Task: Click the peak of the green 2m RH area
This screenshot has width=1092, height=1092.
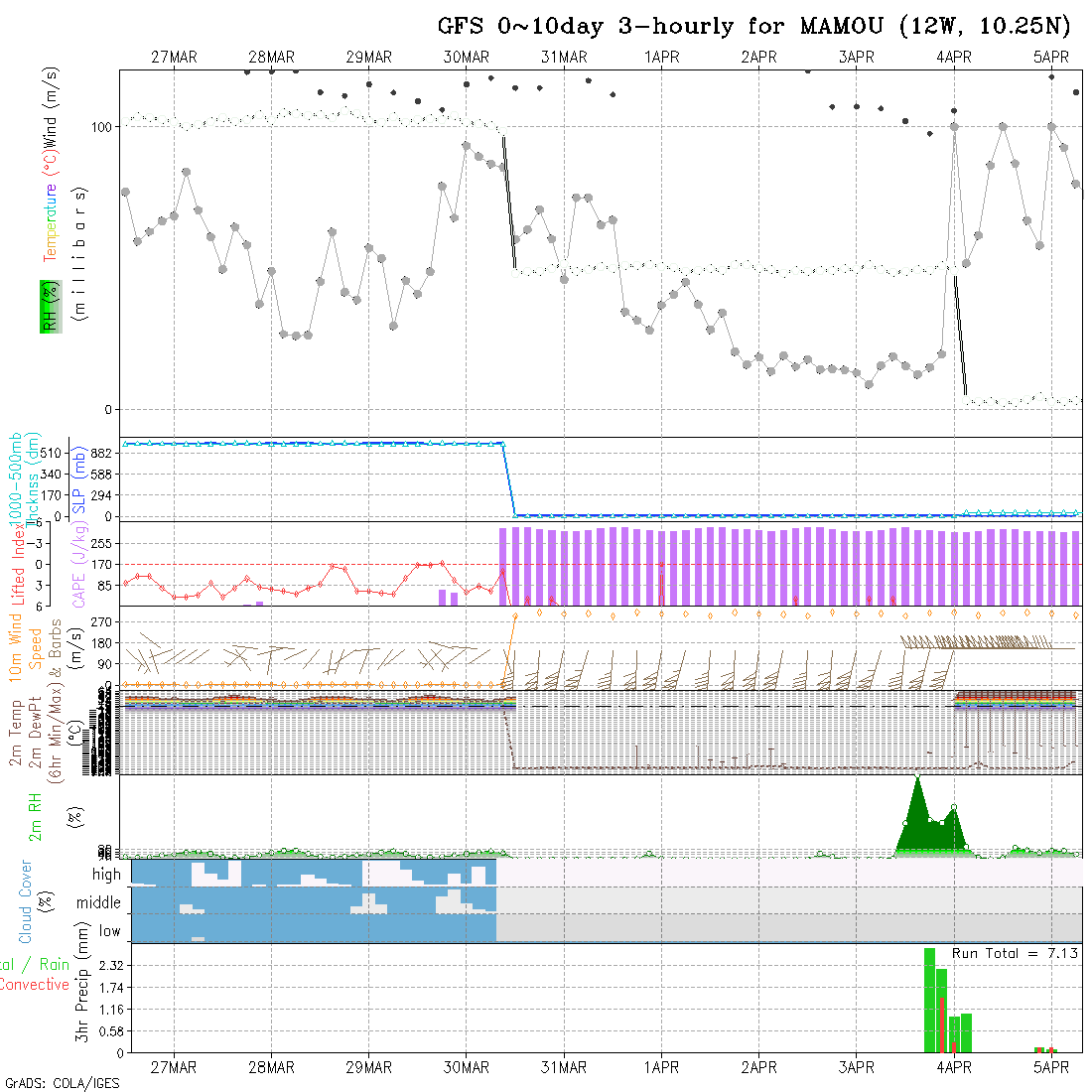Action: [917, 776]
